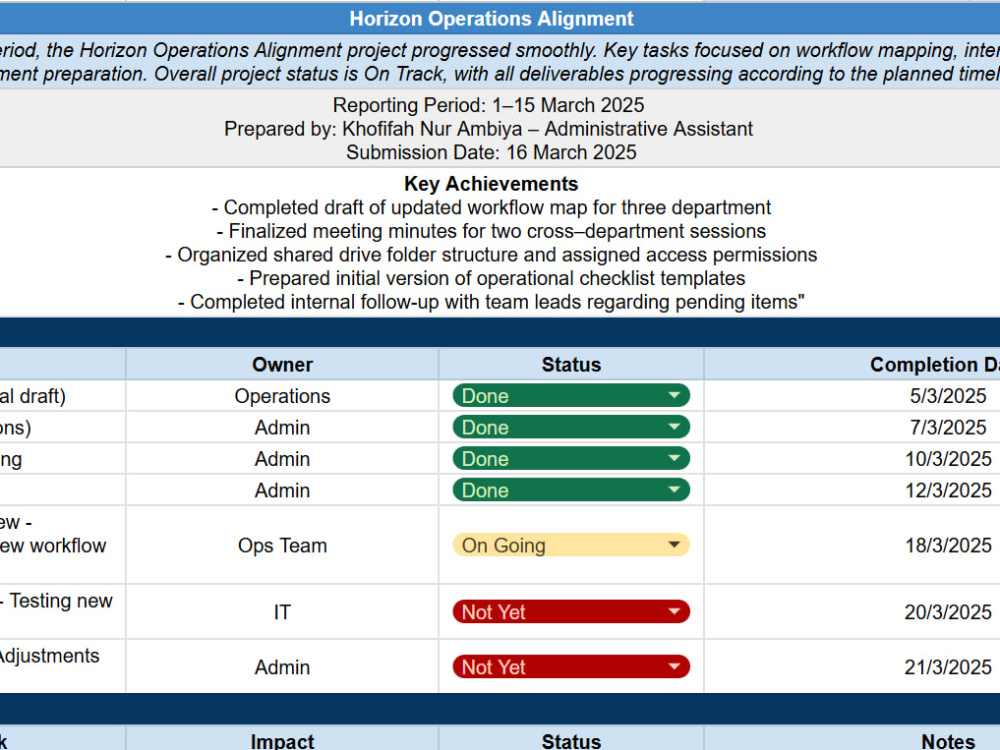Select the Owner column header
Screen dimensions: 1000x750
[x=282, y=364]
